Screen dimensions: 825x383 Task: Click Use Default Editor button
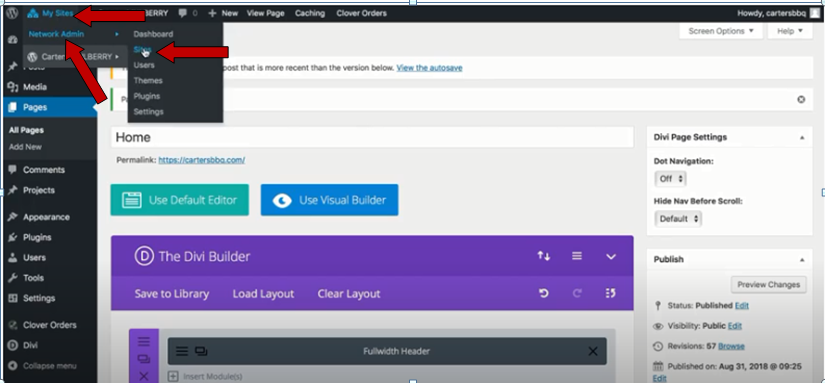(179, 200)
